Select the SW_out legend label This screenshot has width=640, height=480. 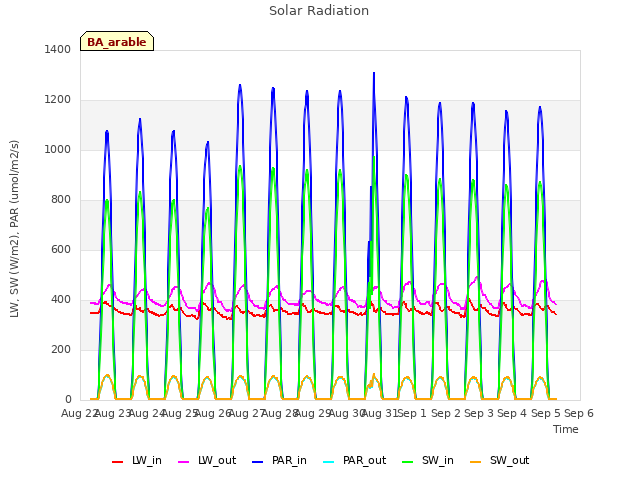509,460
